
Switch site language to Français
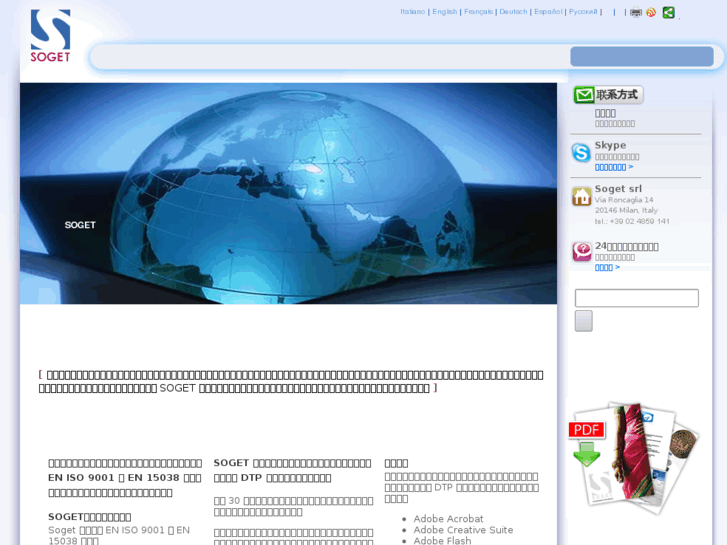(478, 12)
